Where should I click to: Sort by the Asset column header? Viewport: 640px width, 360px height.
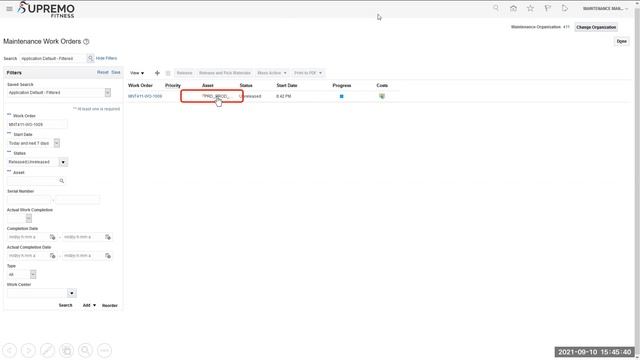coord(208,86)
